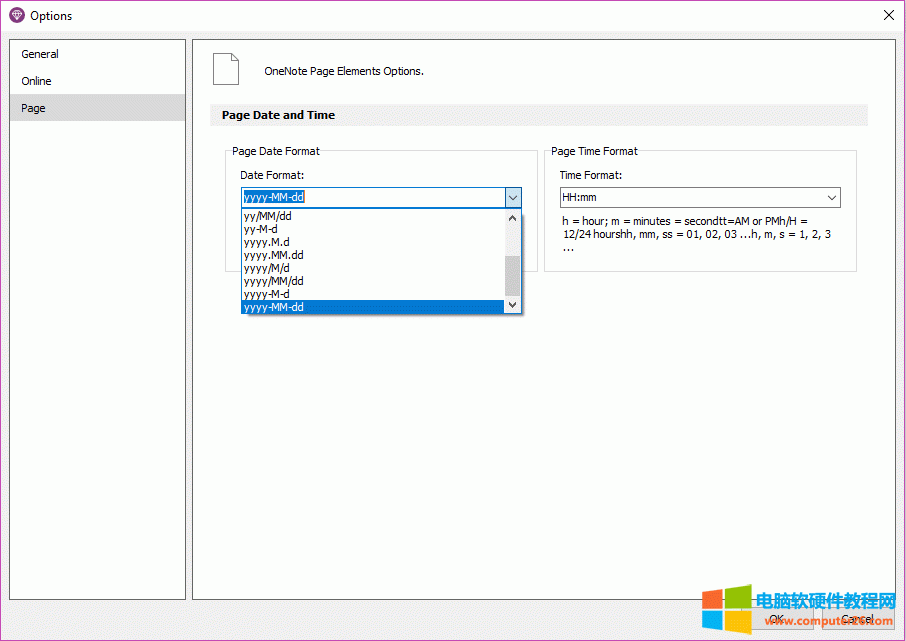The height and width of the screenshot is (641, 906).
Task: Collapse the Date Format dropdown arrow
Action: [x=512, y=198]
